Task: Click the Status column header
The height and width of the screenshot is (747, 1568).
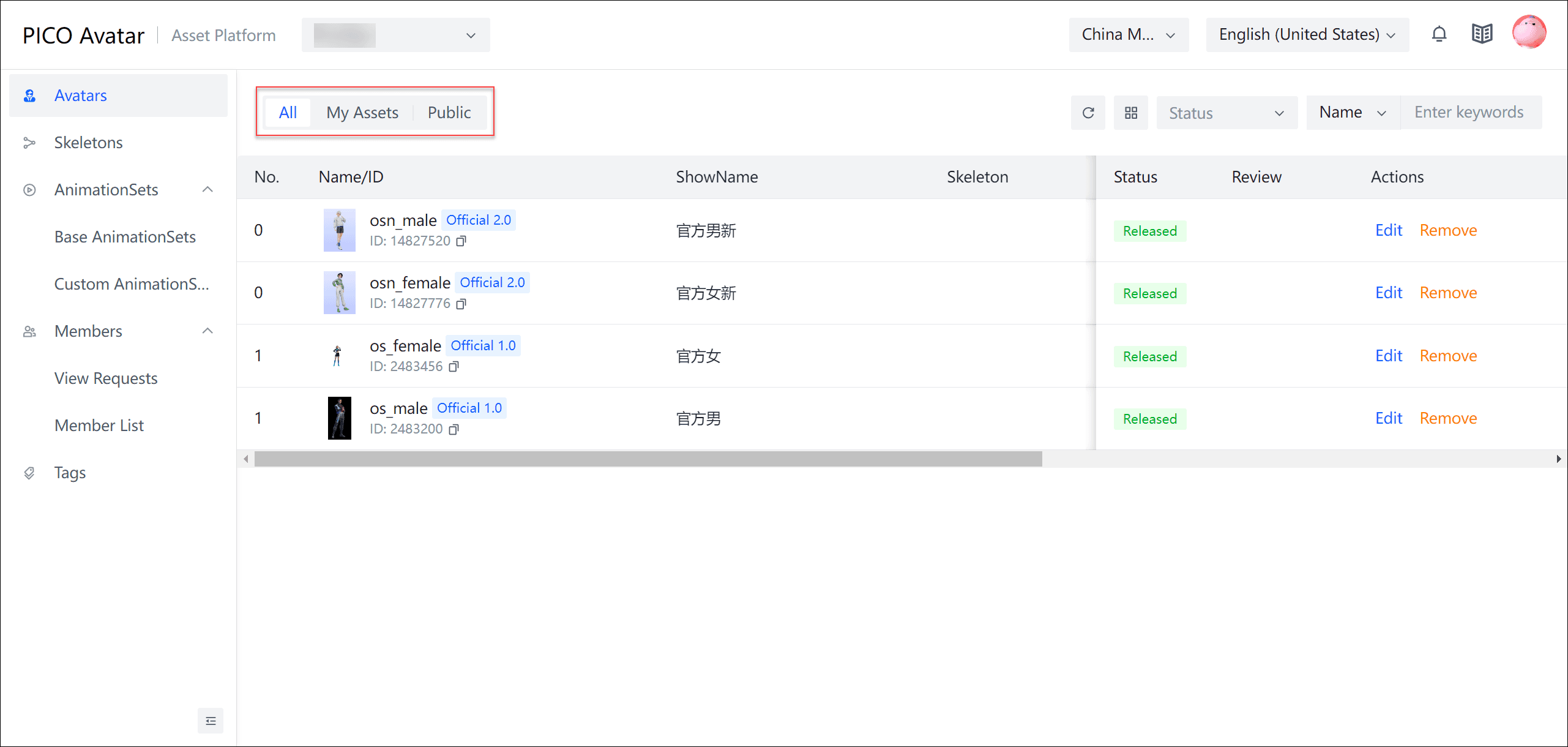Action: (x=1135, y=177)
